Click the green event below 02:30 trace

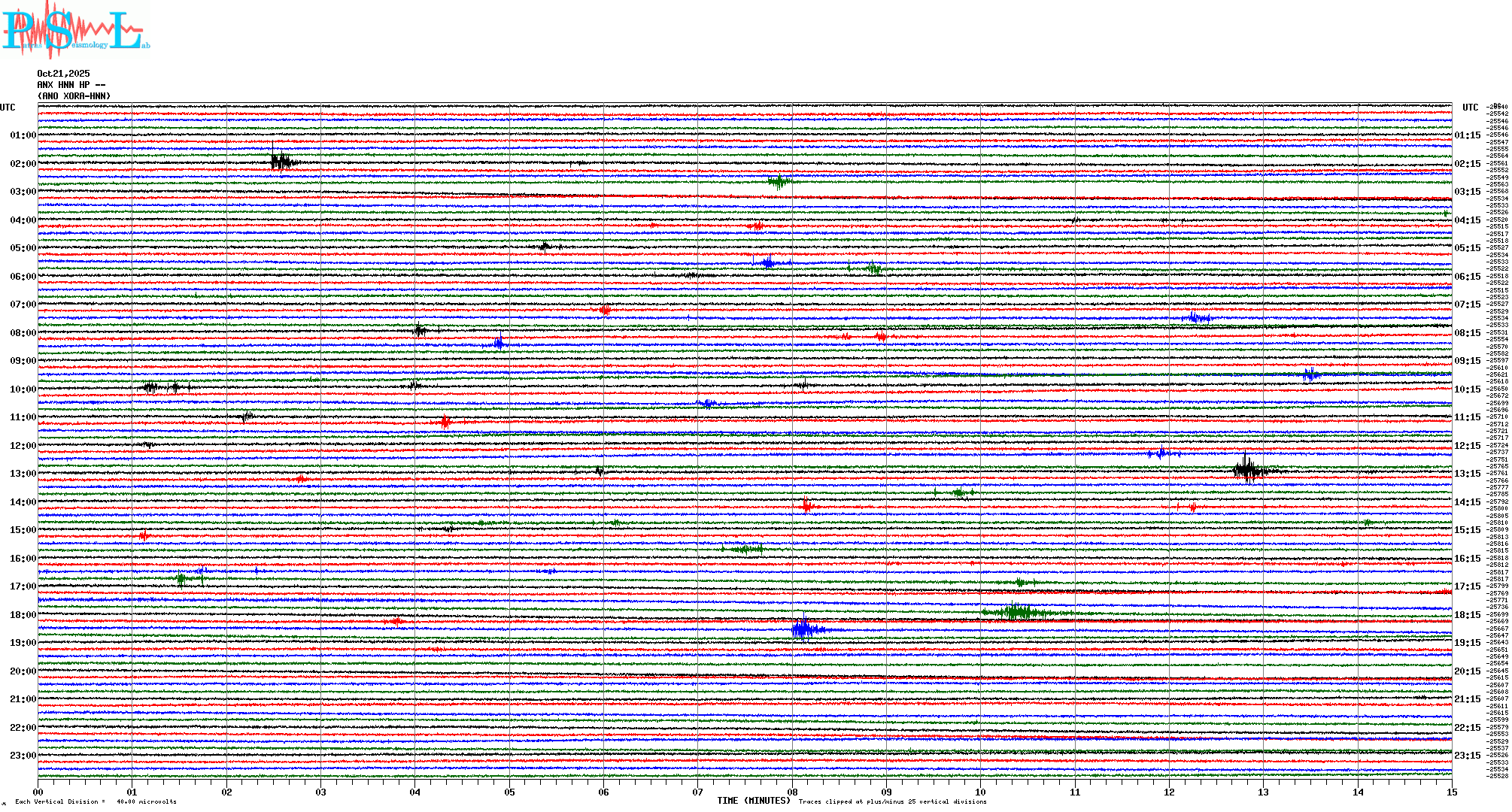tap(779, 181)
